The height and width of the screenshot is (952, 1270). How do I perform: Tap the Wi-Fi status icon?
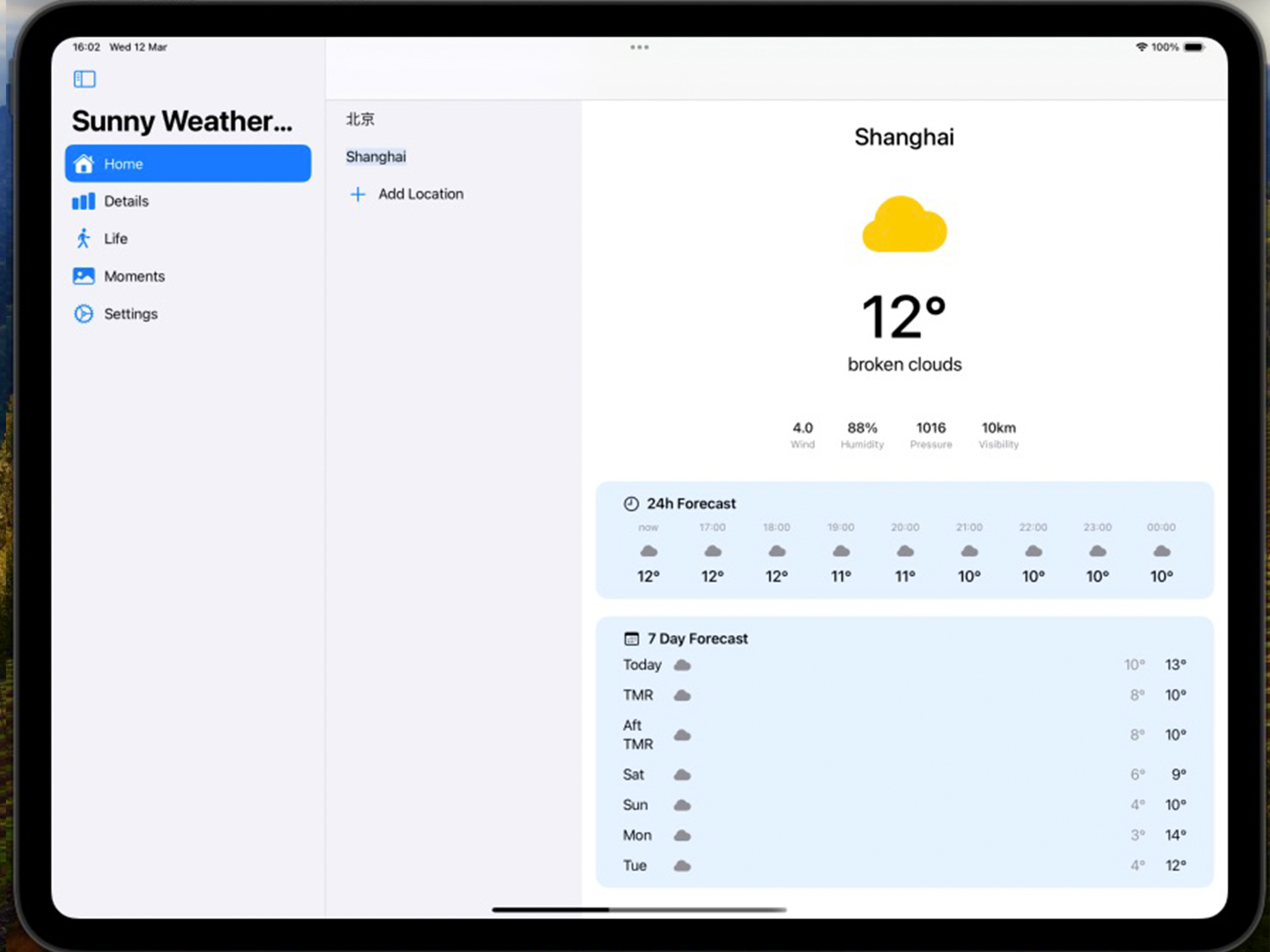[x=1141, y=47]
